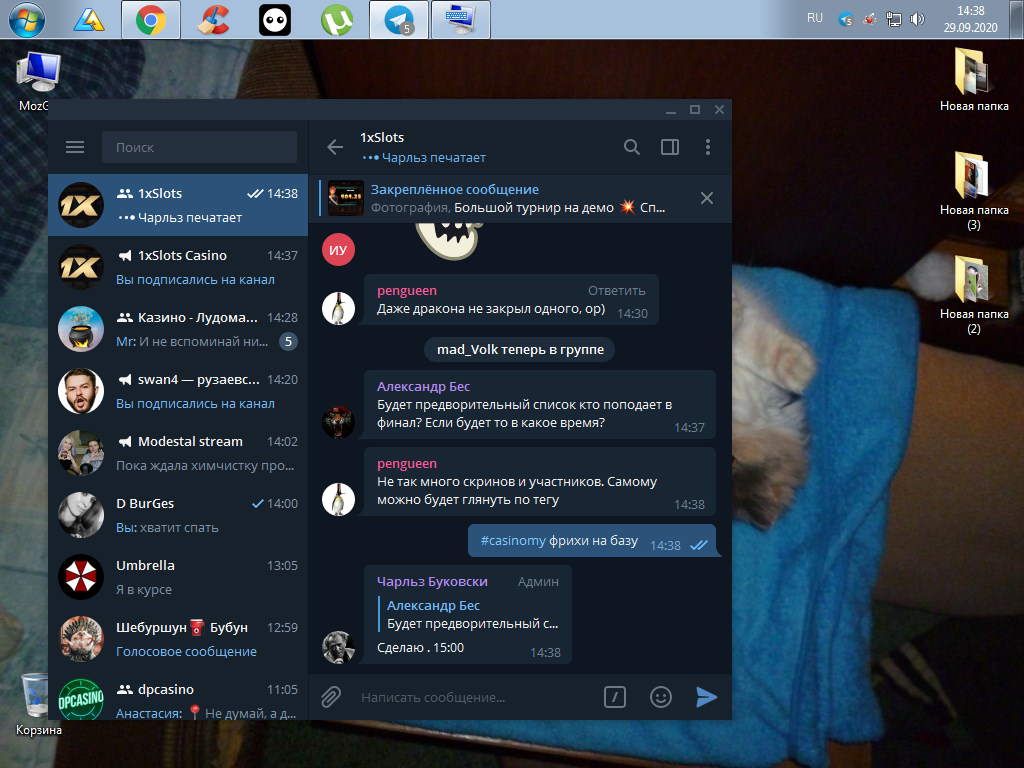
Task: Open the panda-face app in taskbar
Action: (x=275, y=20)
